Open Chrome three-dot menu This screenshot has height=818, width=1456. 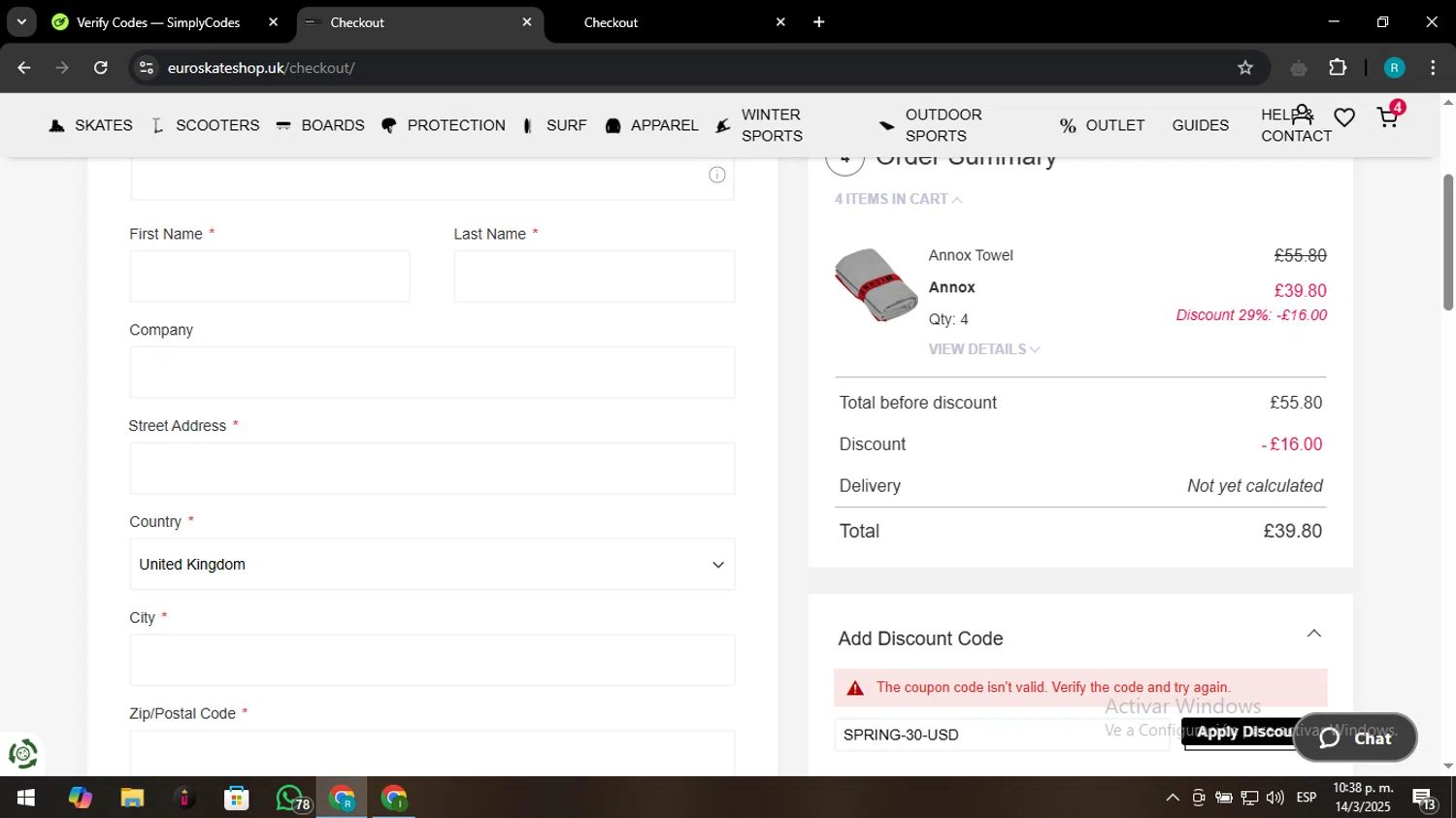click(1433, 68)
